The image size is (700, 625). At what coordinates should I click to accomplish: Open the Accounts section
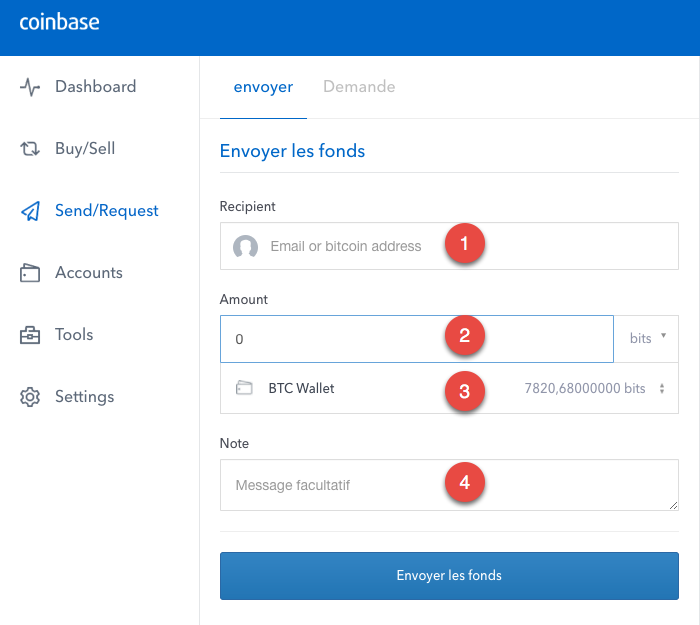coord(89,273)
